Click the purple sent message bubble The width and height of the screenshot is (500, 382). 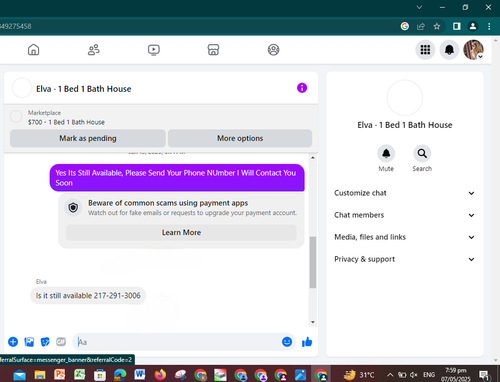pyautogui.click(x=177, y=178)
